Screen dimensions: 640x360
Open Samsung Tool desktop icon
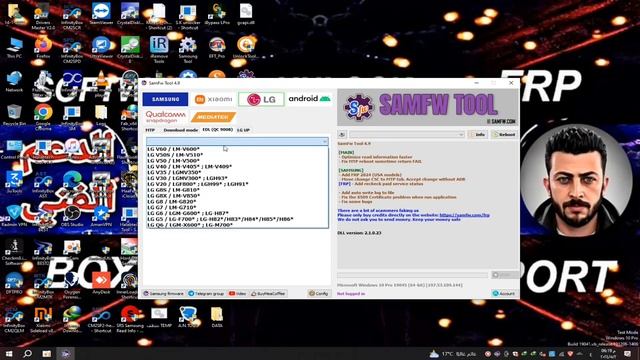(188, 49)
